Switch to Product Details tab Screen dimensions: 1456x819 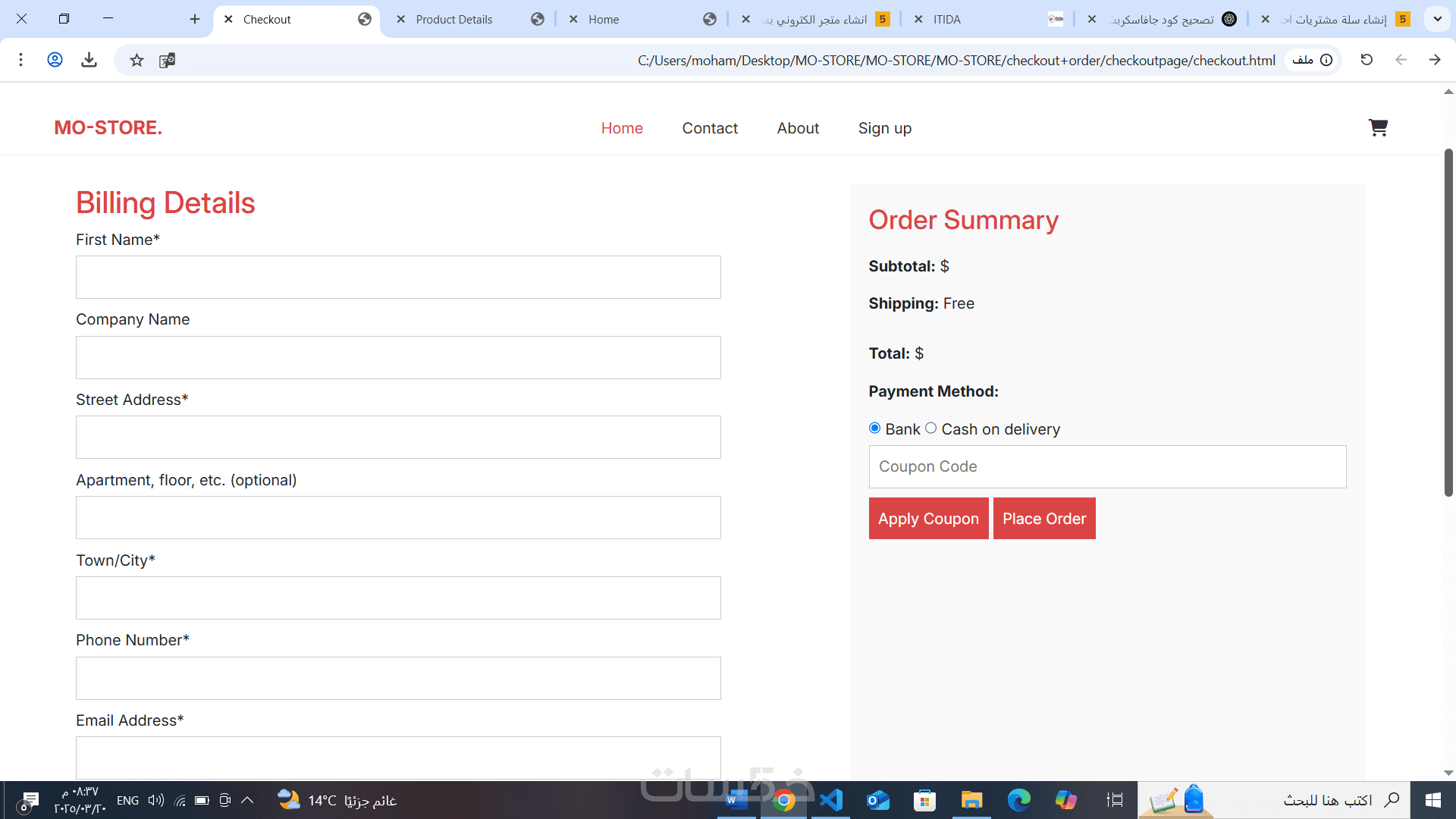(454, 19)
